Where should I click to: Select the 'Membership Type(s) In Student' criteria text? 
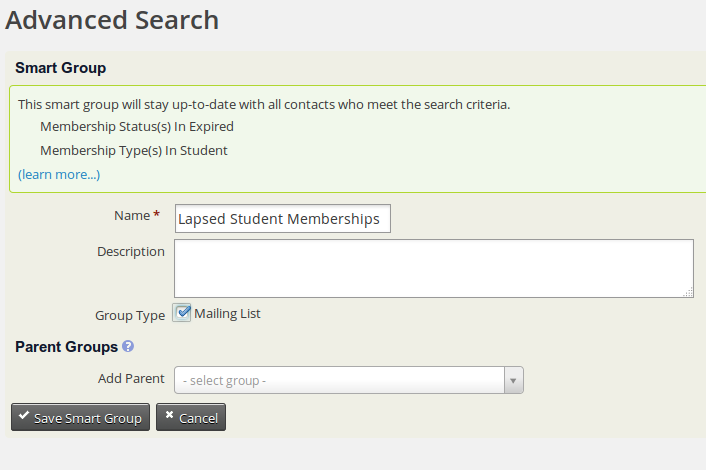(134, 150)
